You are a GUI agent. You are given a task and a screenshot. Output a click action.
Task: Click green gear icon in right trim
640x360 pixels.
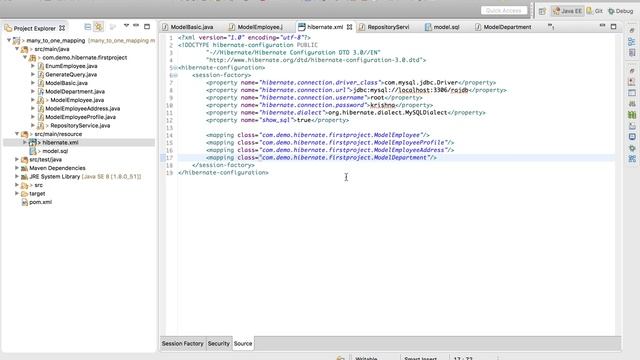632,148
